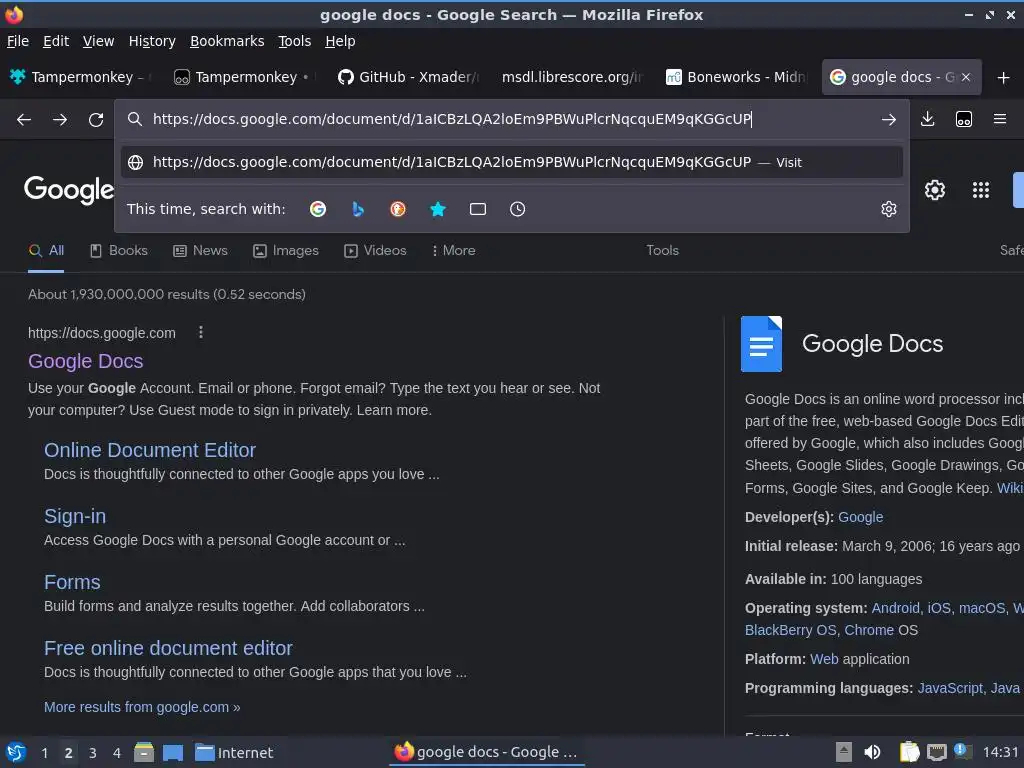The image size is (1024, 768).
Task: Click the Google Docs blue document icon
Action: coord(761,344)
